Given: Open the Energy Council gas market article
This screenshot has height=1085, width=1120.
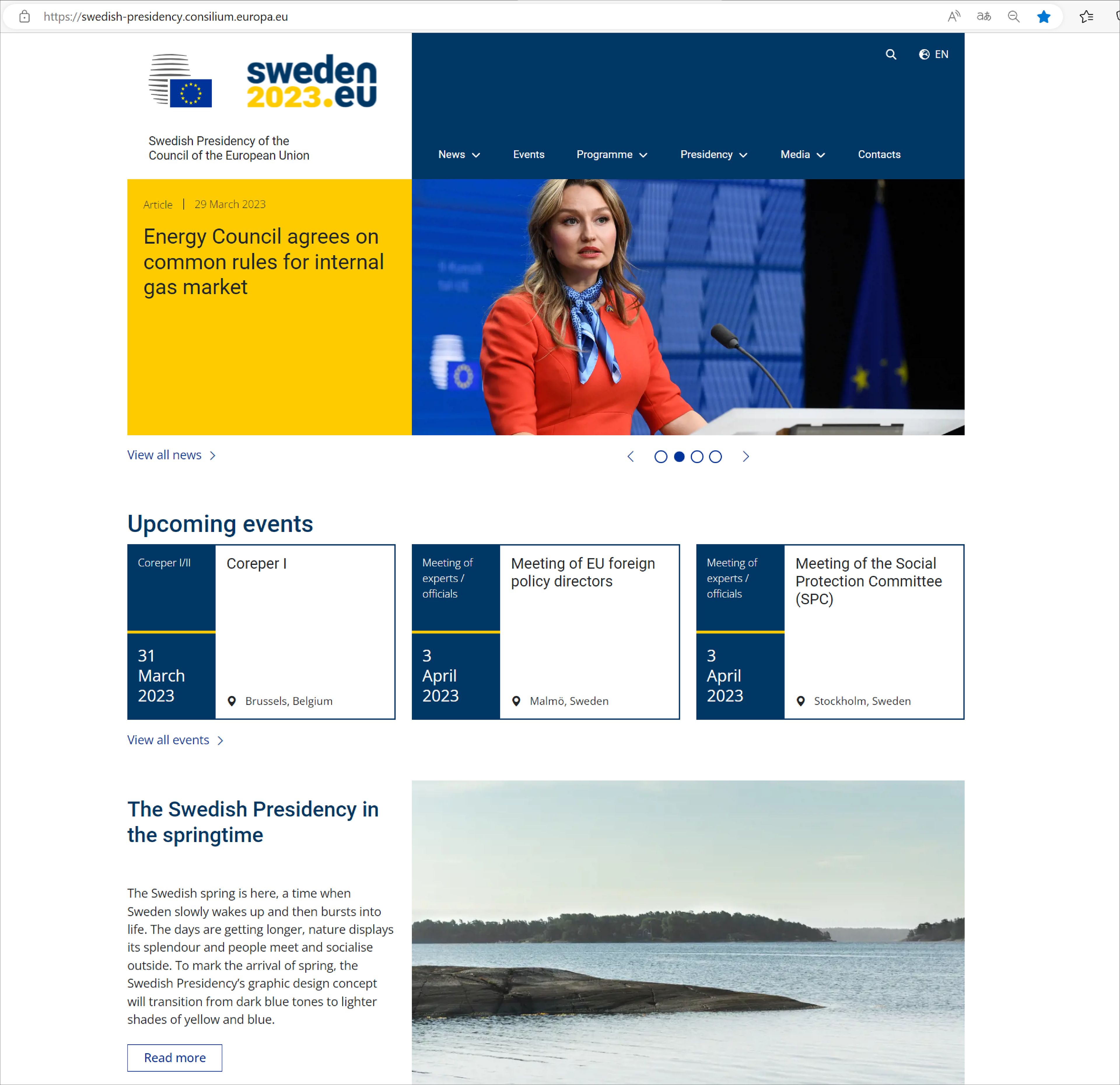Looking at the screenshot, I should 263,262.
